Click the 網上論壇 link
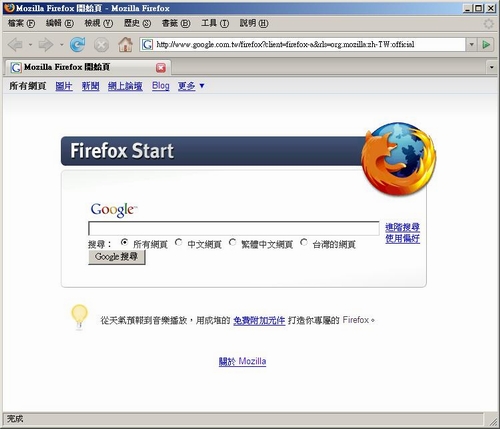 125,86
